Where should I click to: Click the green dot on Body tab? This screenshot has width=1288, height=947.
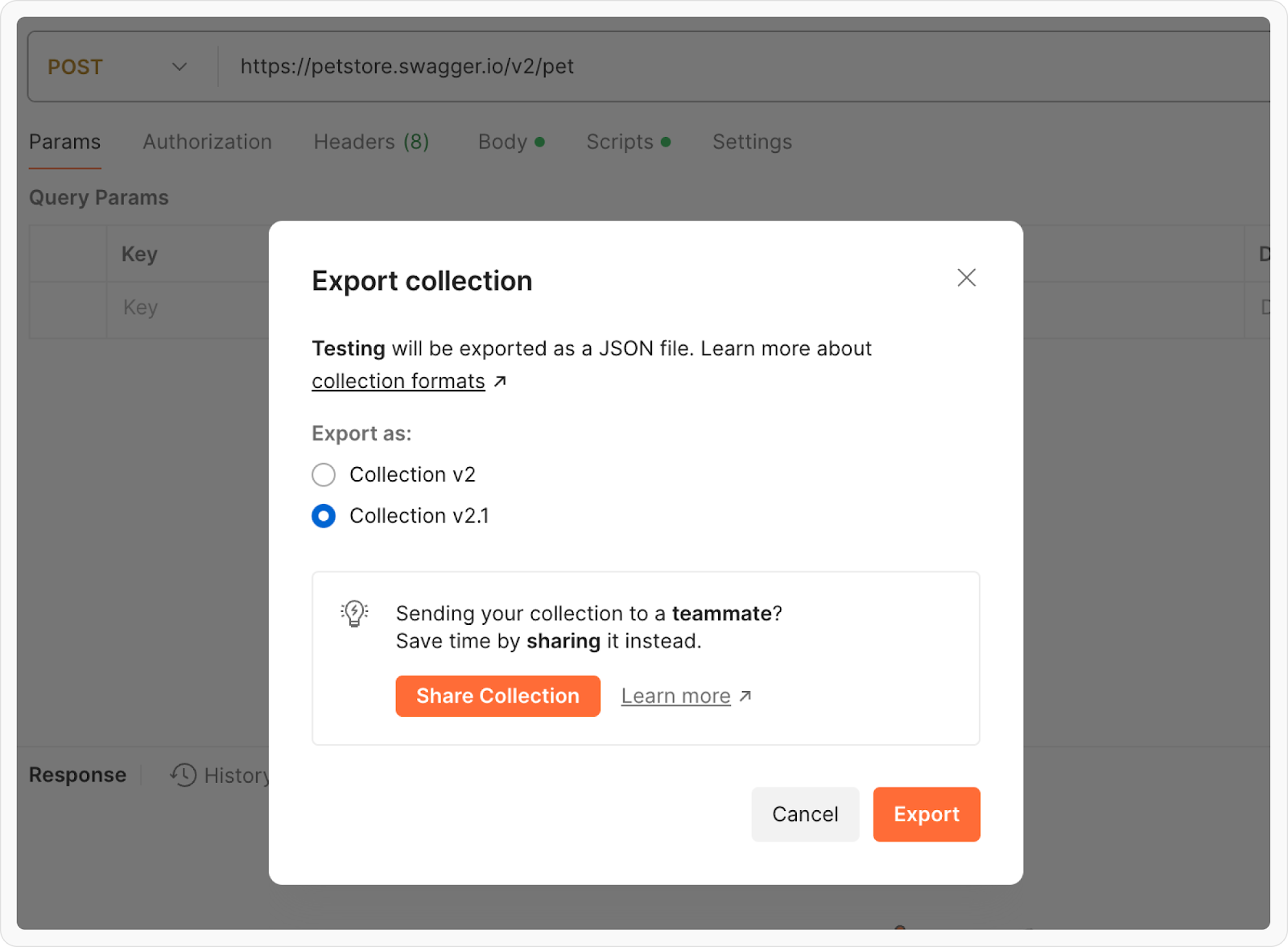(x=540, y=142)
